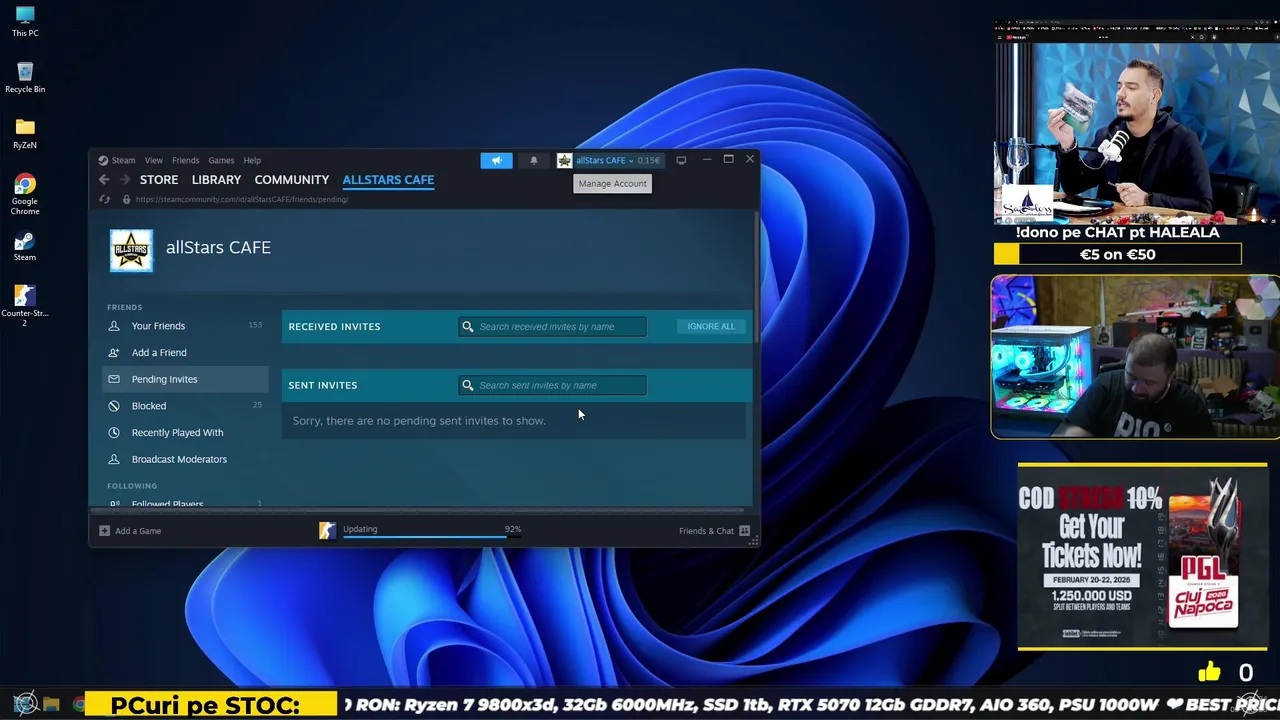The height and width of the screenshot is (720, 1280).
Task: Click the search received invites field
Action: [x=553, y=326]
